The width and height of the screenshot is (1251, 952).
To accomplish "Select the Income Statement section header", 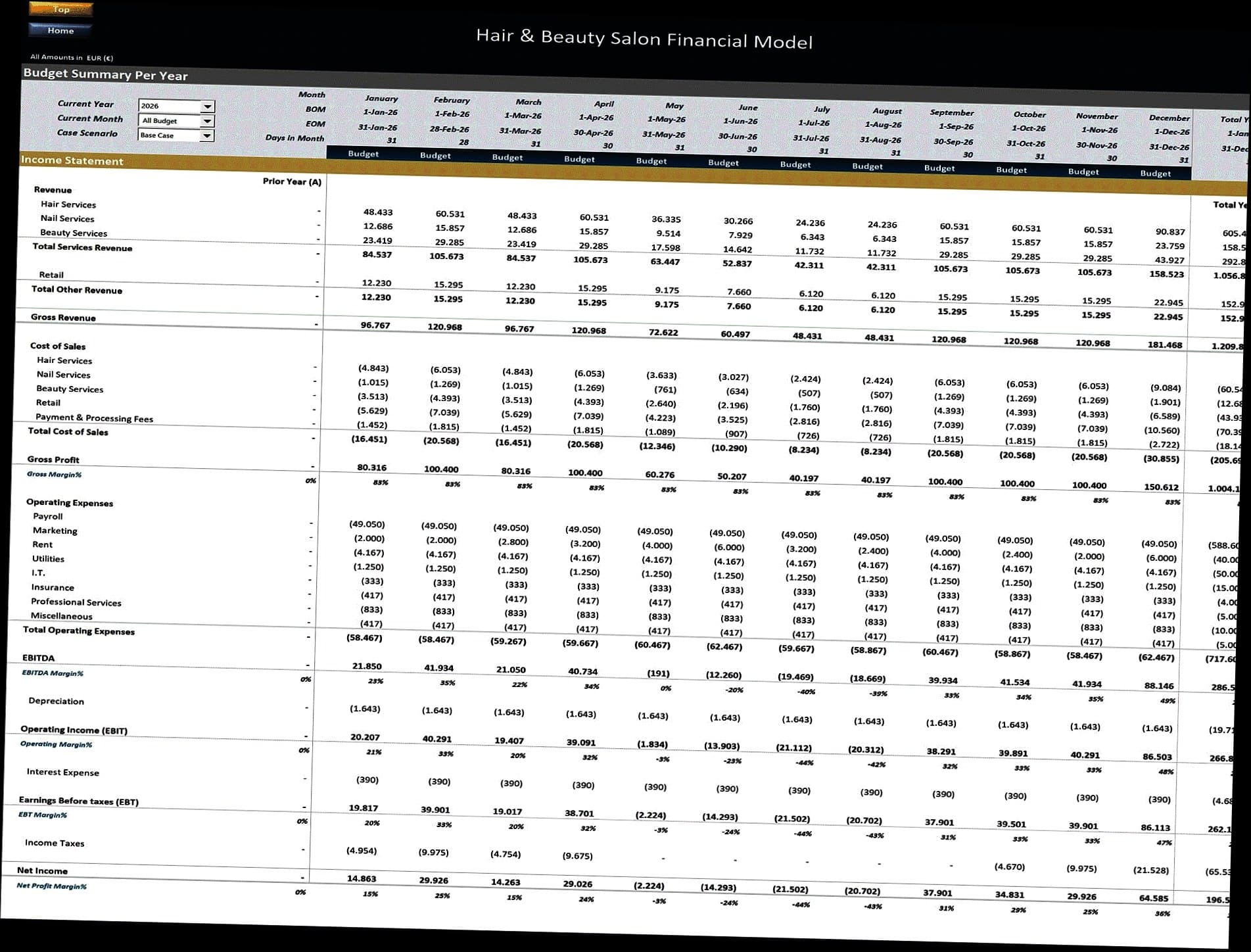I will (72, 160).
